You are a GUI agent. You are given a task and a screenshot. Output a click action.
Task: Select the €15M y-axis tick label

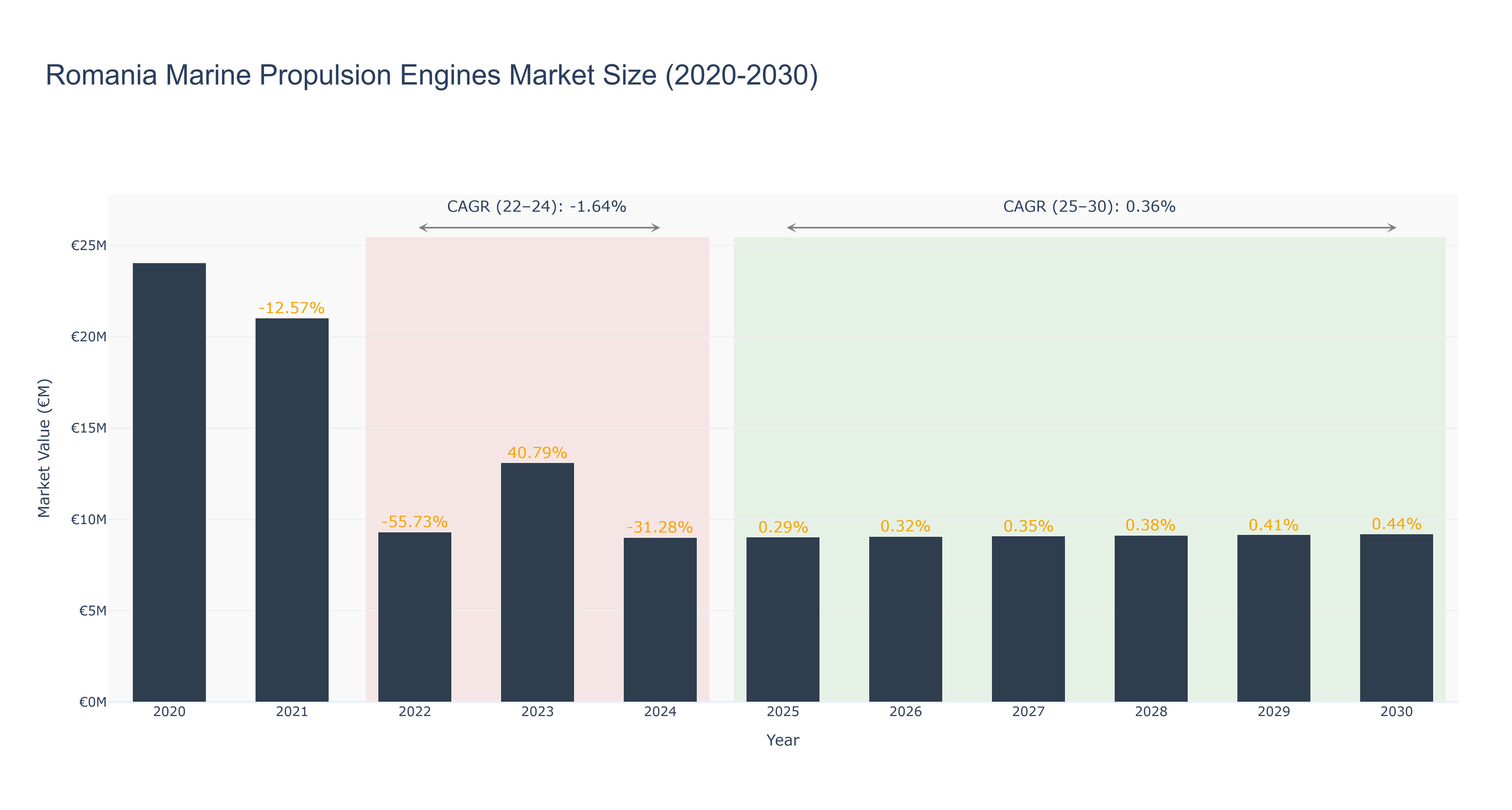(x=89, y=428)
